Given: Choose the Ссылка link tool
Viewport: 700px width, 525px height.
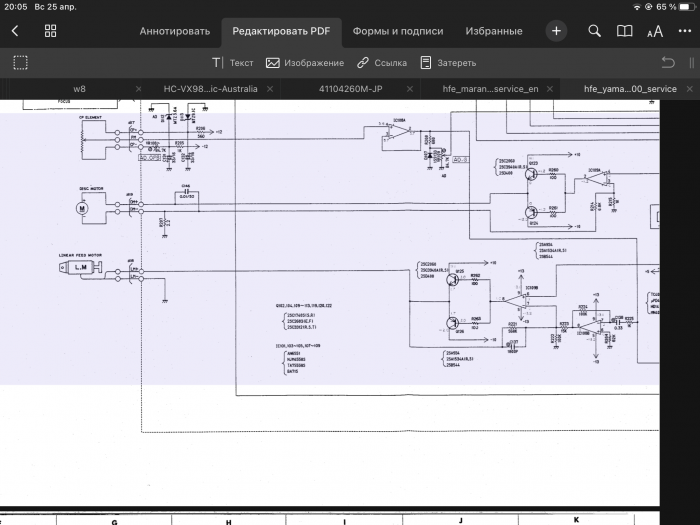Looking at the screenshot, I should click(382, 63).
